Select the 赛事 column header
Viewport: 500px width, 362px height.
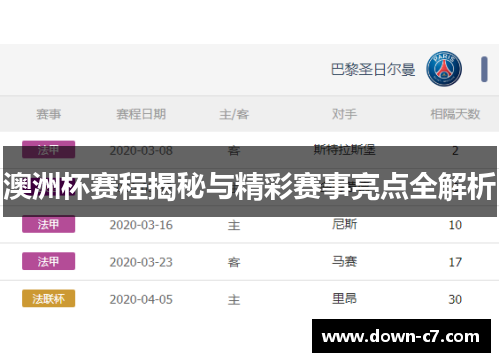pyautogui.click(x=49, y=114)
